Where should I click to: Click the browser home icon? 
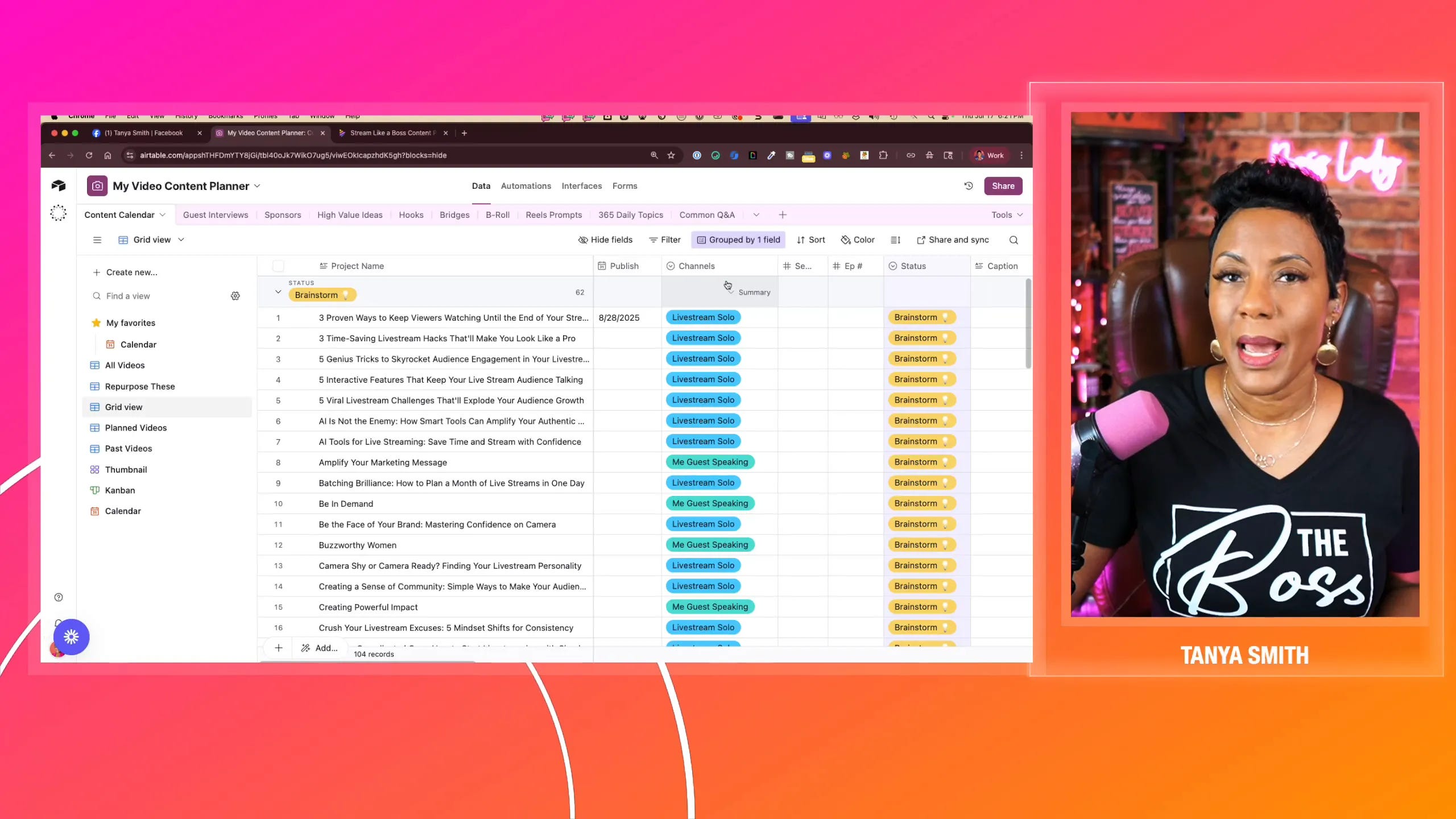[107, 155]
